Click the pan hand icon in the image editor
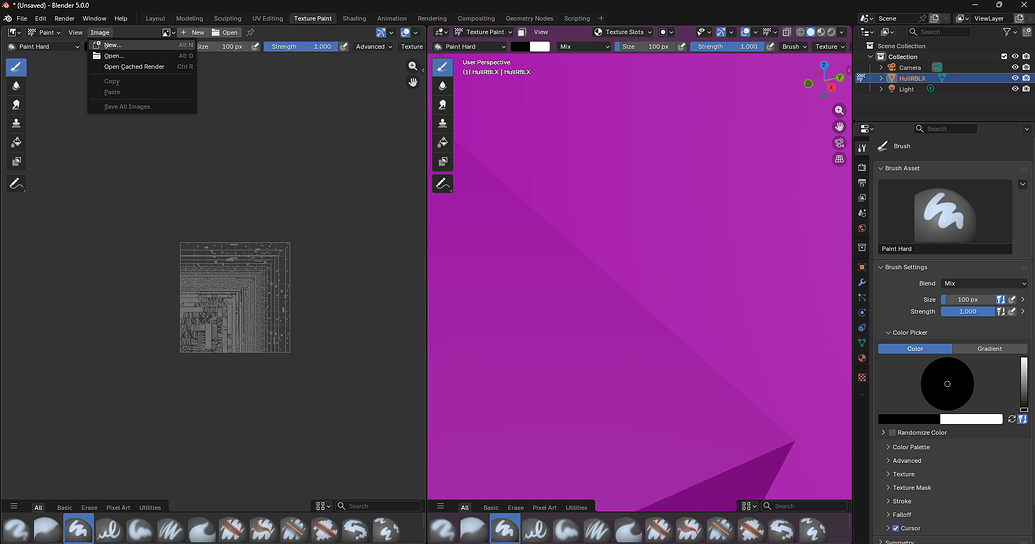This screenshot has height=544, width=1035. [413, 82]
